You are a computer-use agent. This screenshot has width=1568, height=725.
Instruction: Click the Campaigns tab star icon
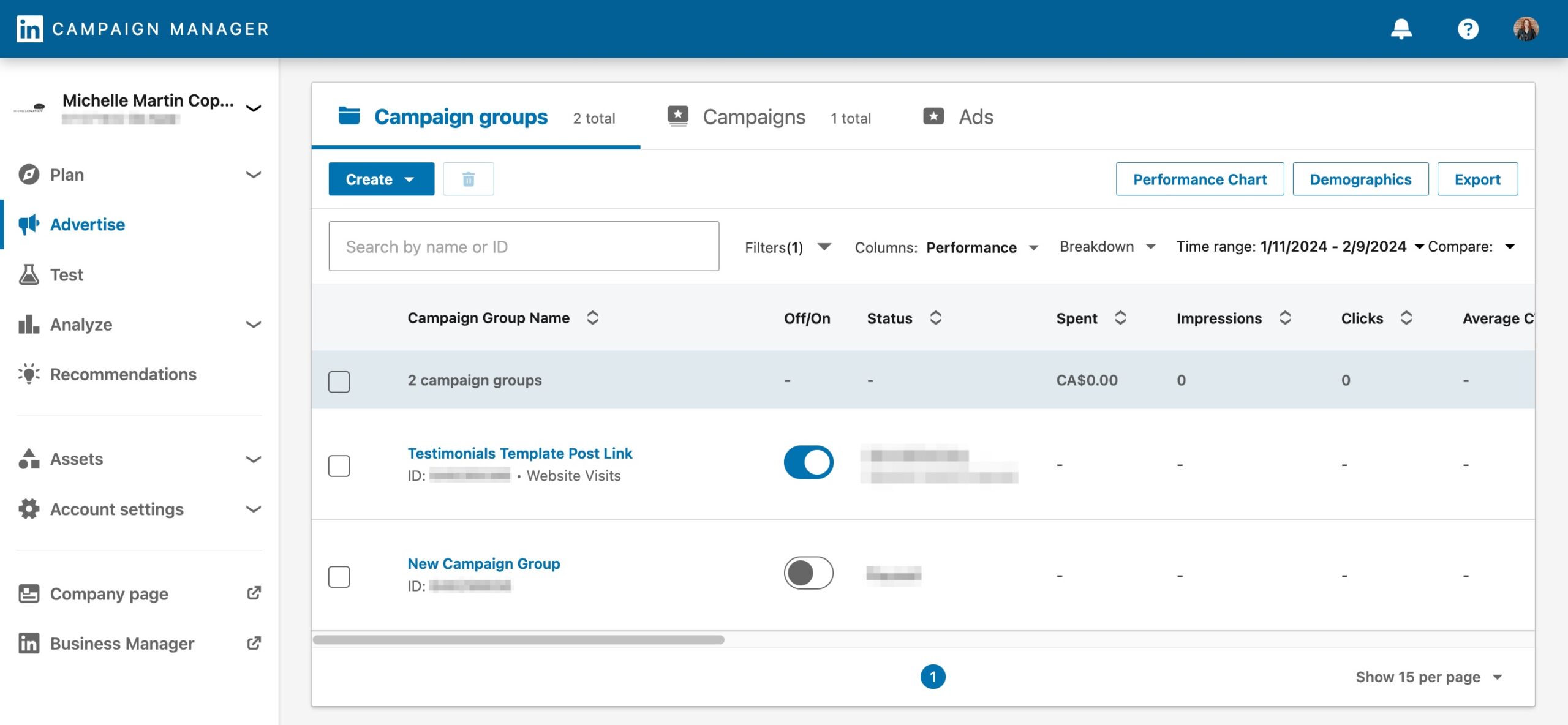(678, 116)
